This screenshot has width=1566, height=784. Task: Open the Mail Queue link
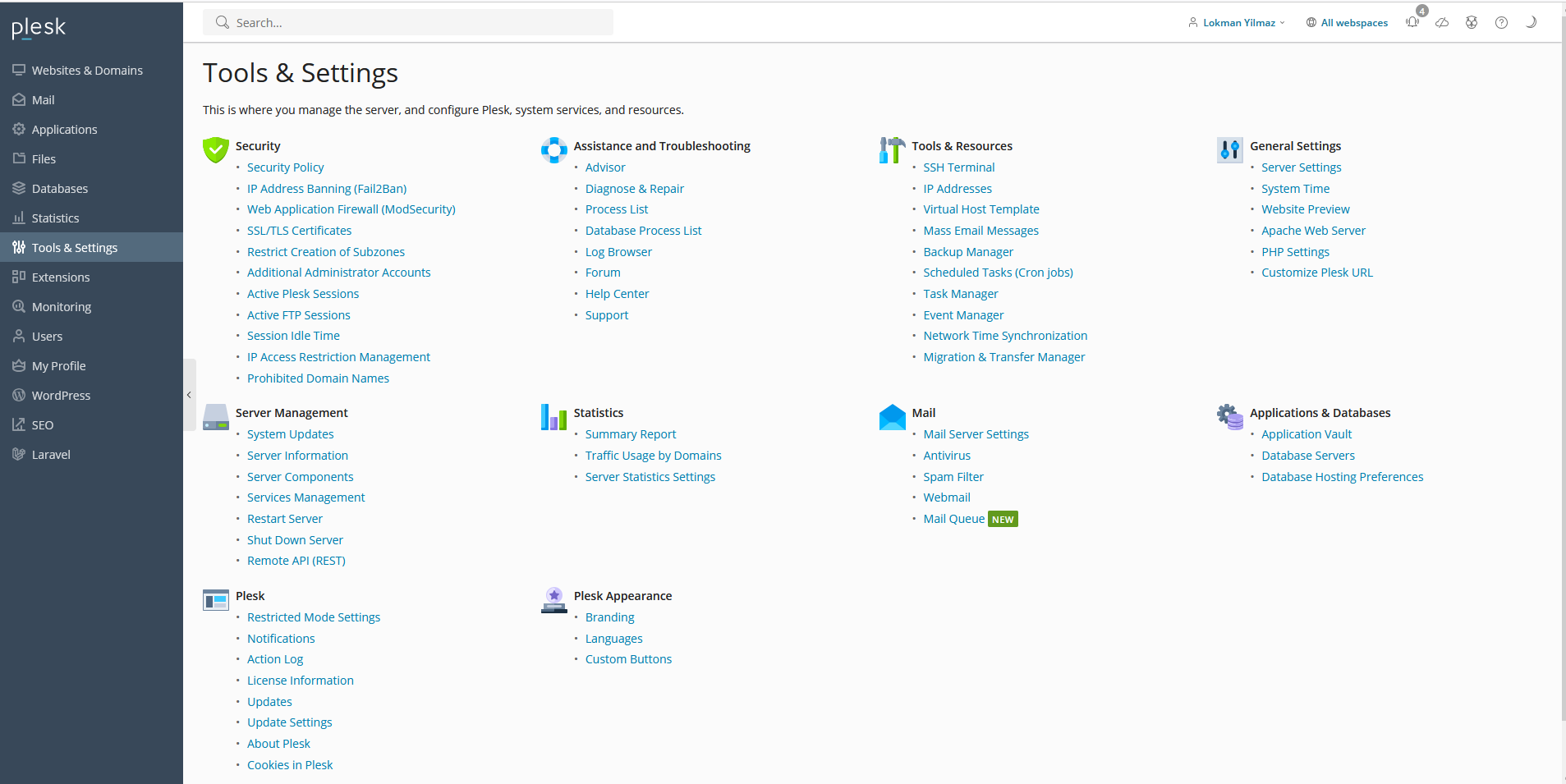[954, 519]
